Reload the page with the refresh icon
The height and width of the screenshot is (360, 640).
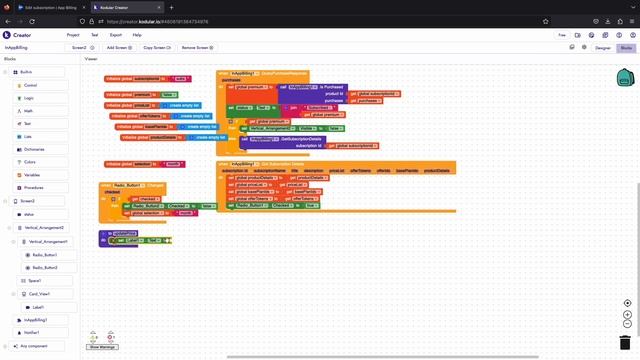[x=32, y=21]
